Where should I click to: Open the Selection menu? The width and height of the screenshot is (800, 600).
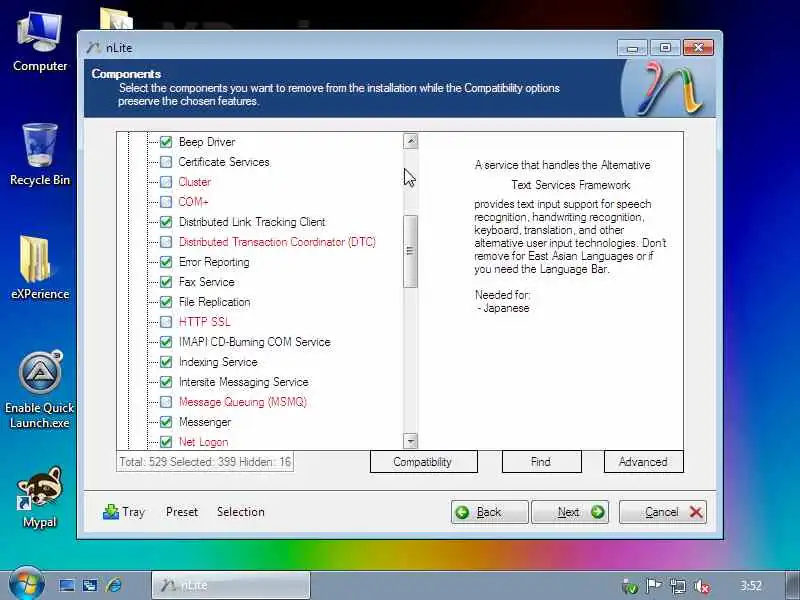point(240,512)
